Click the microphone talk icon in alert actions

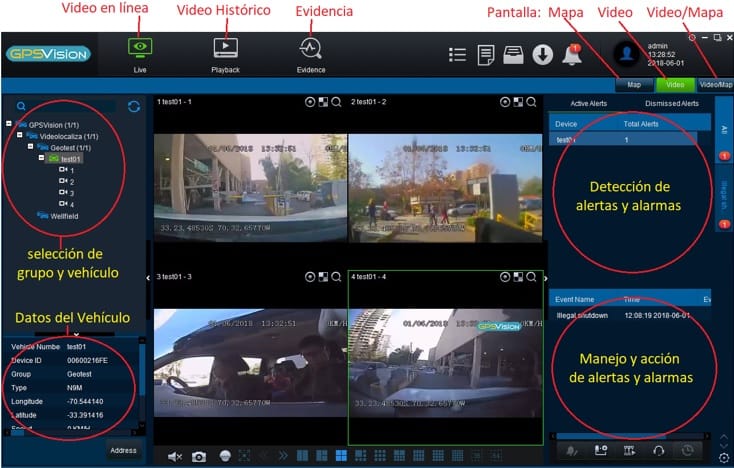pyautogui.click(x=572, y=451)
